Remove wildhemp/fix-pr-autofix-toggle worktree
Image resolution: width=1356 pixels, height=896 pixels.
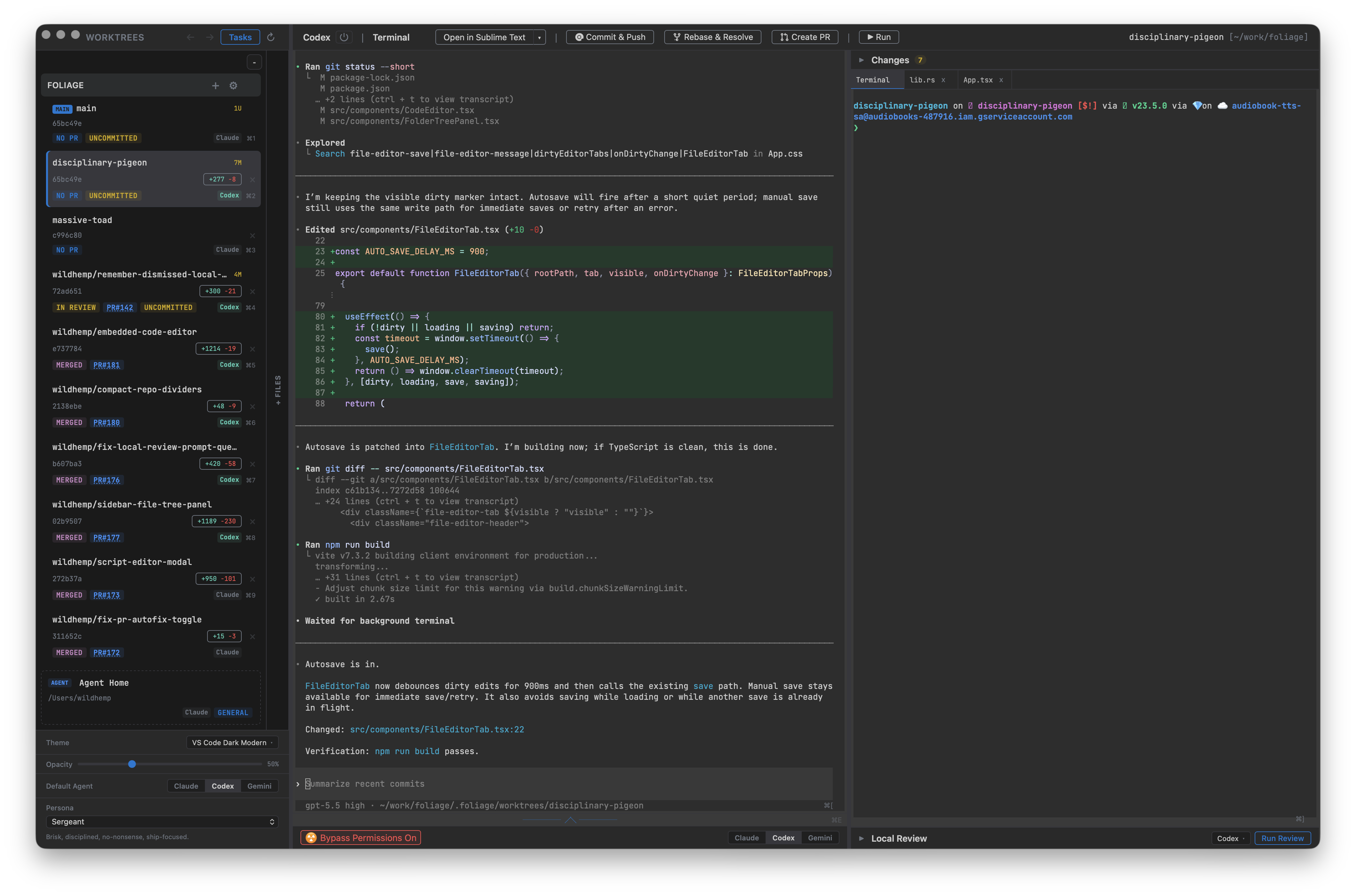pyautogui.click(x=252, y=636)
